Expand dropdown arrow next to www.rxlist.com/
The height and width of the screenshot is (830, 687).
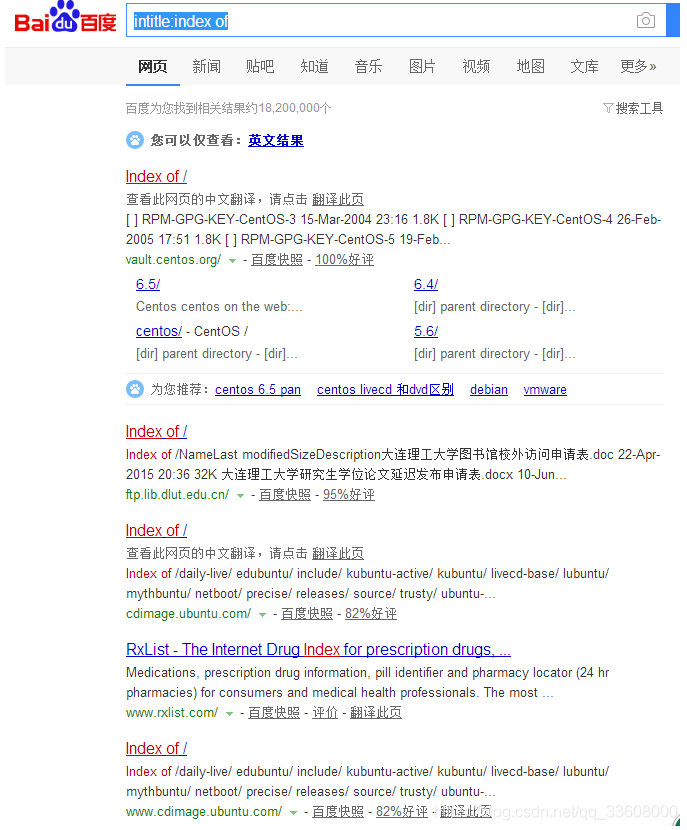[x=229, y=714]
